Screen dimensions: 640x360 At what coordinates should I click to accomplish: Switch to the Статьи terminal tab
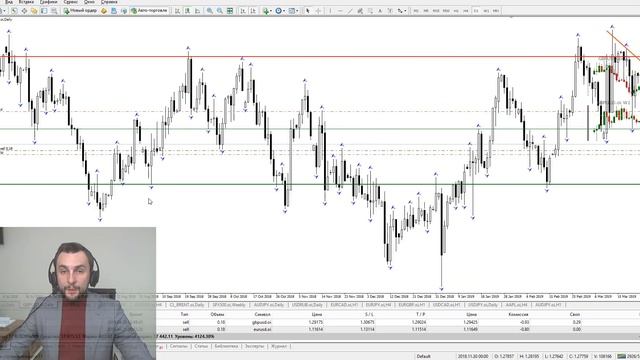(x=201, y=346)
